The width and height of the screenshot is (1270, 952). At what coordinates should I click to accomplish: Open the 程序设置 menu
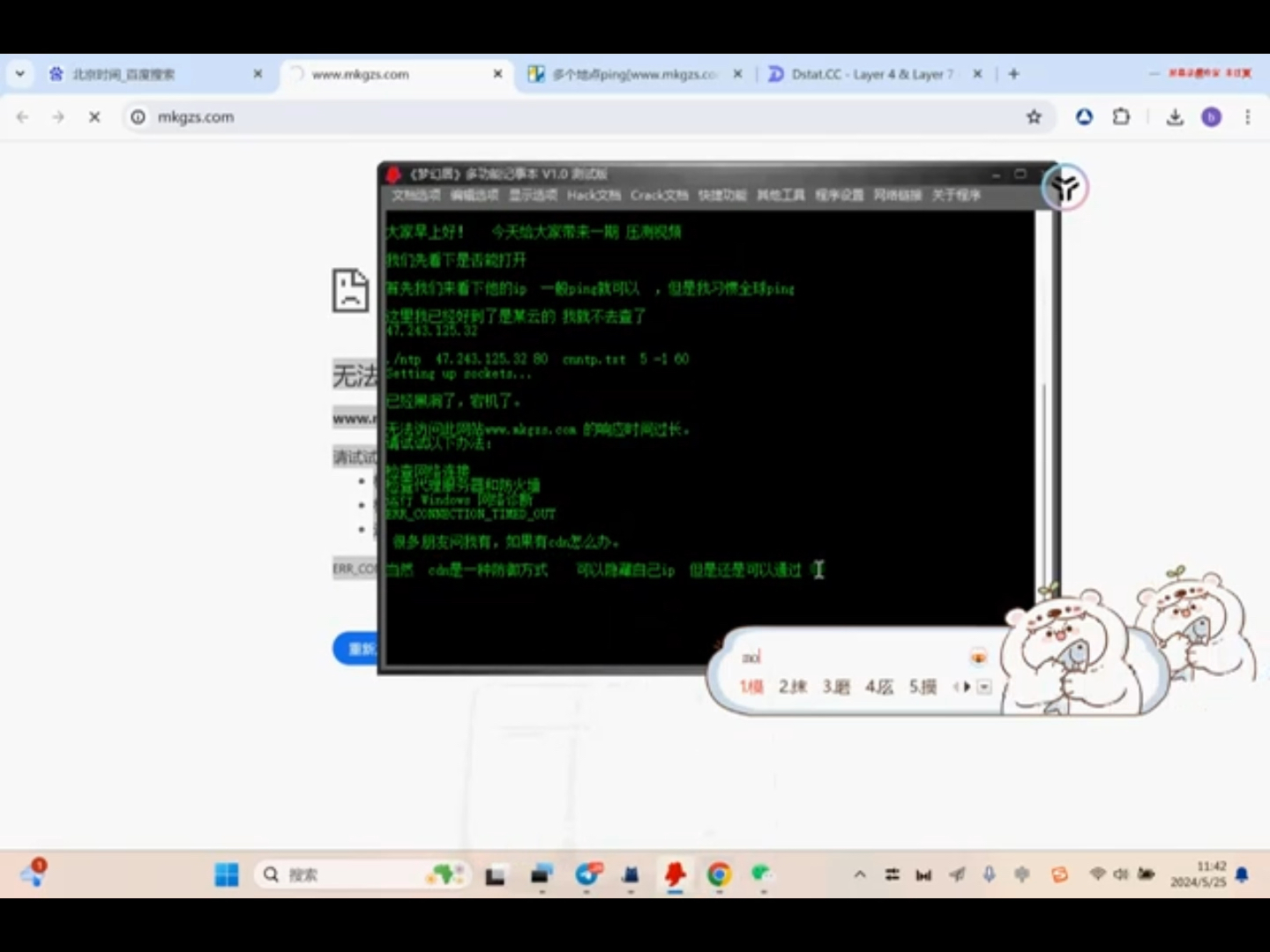tap(839, 195)
